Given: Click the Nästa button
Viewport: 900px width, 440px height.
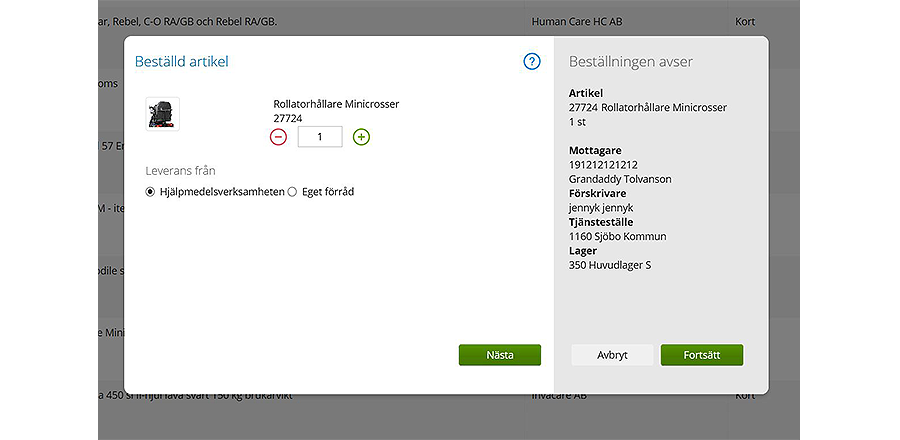Looking at the screenshot, I should 499,355.
